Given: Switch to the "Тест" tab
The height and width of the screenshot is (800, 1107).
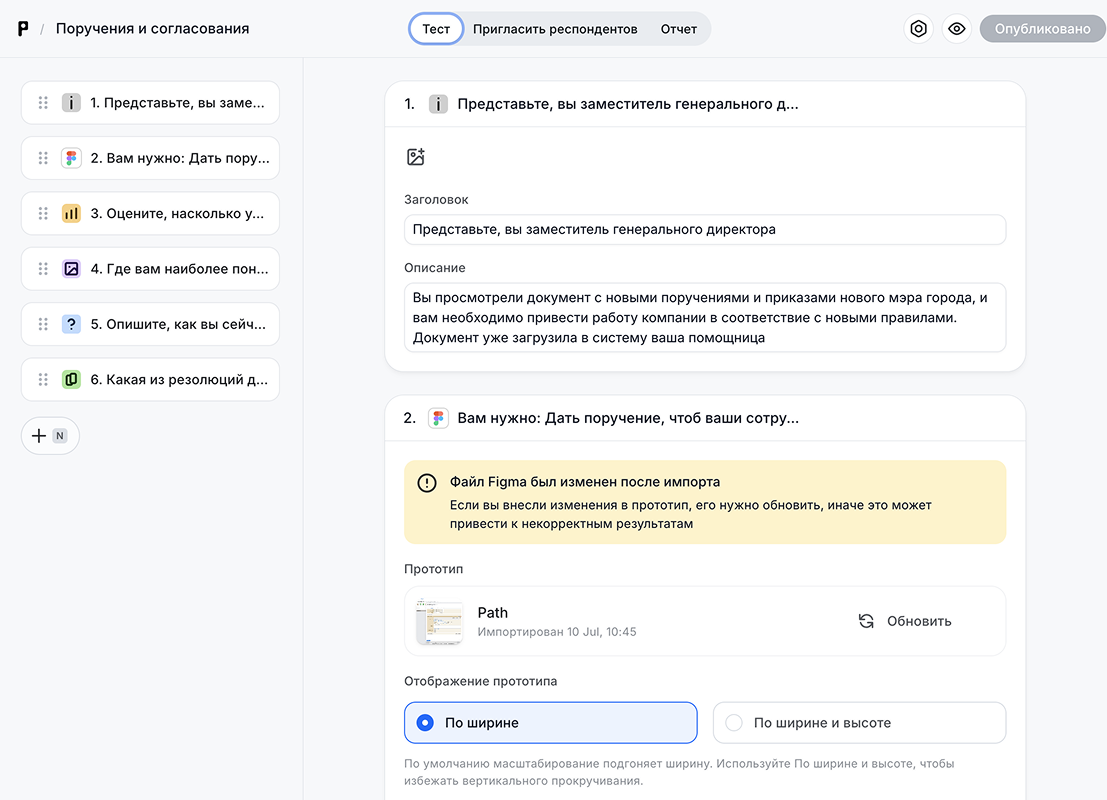Looking at the screenshot, I should (436, 29).
